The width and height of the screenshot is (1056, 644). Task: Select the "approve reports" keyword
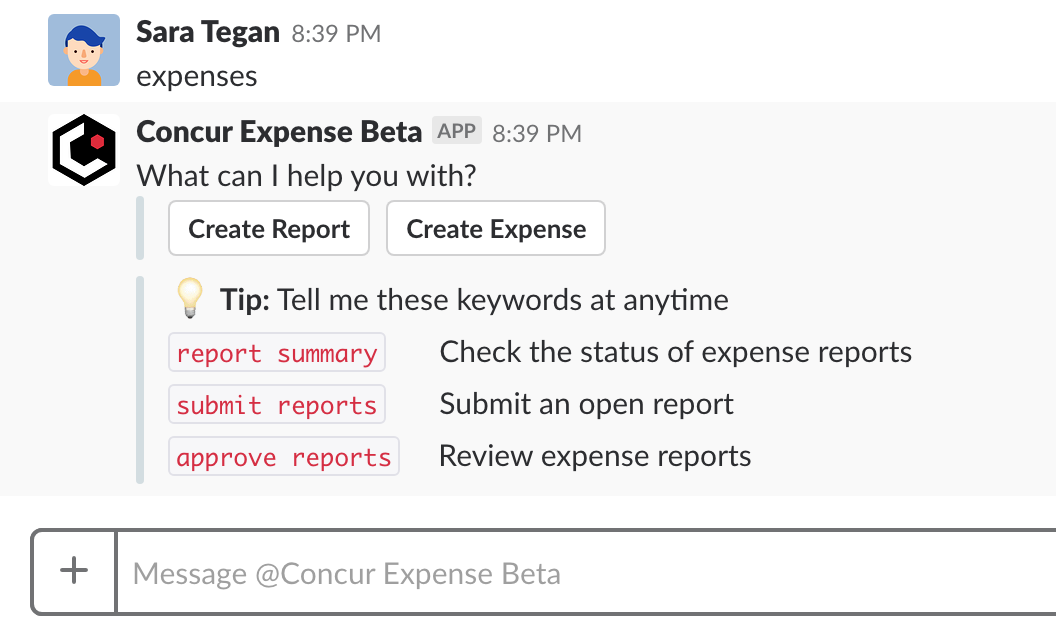(284, 457)
